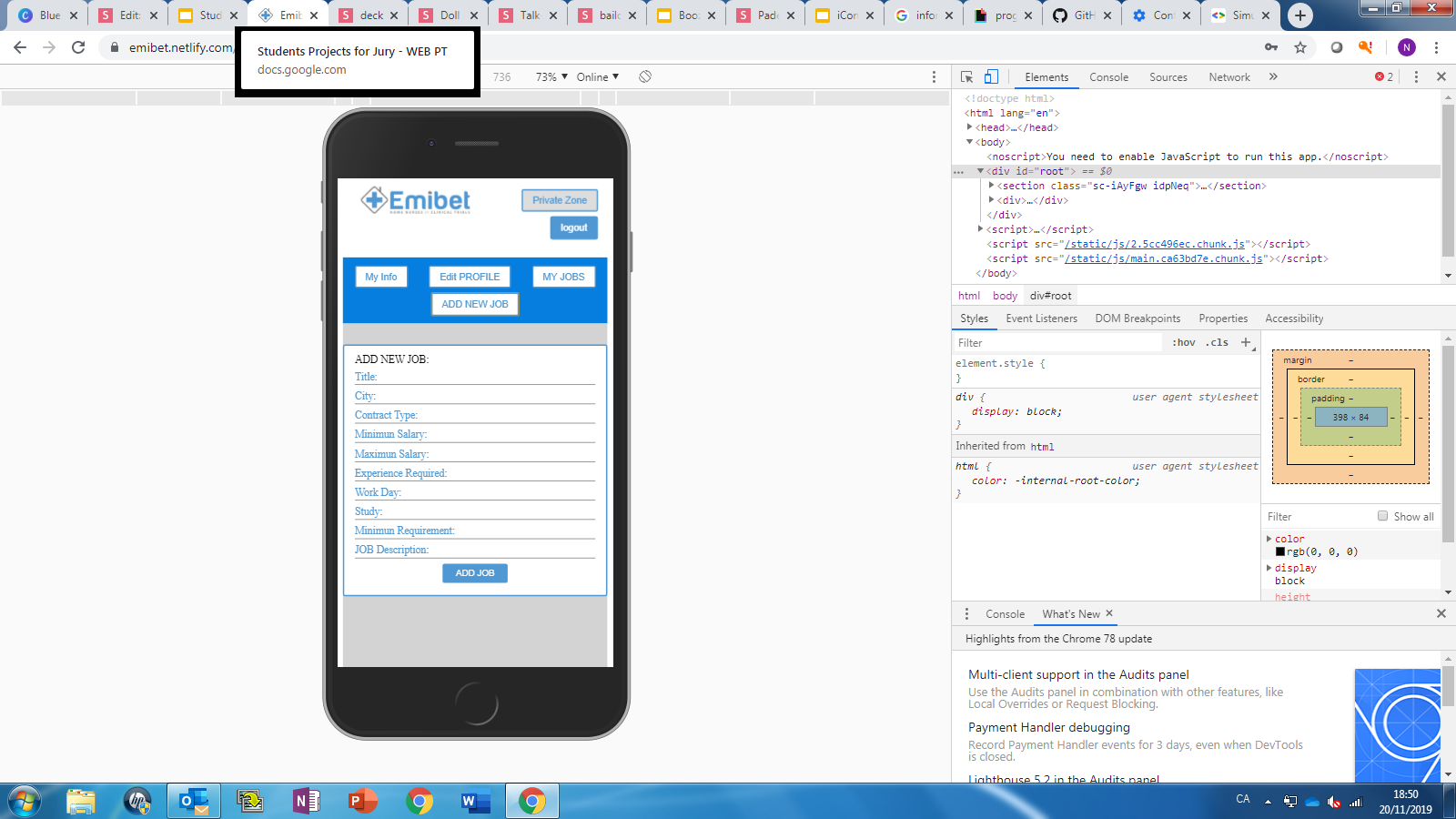Toggle the :hov element state button

click(1184, 343)
